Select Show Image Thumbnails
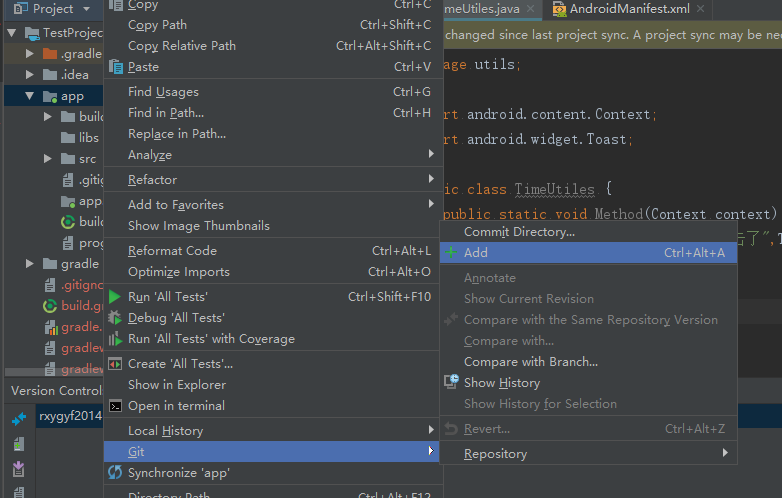This screenshot has height=498, width=782. click(273, 226)
